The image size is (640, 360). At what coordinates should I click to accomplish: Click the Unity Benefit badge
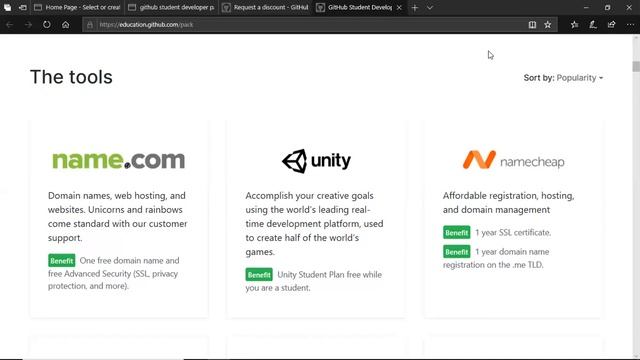[x=259, y=275]
